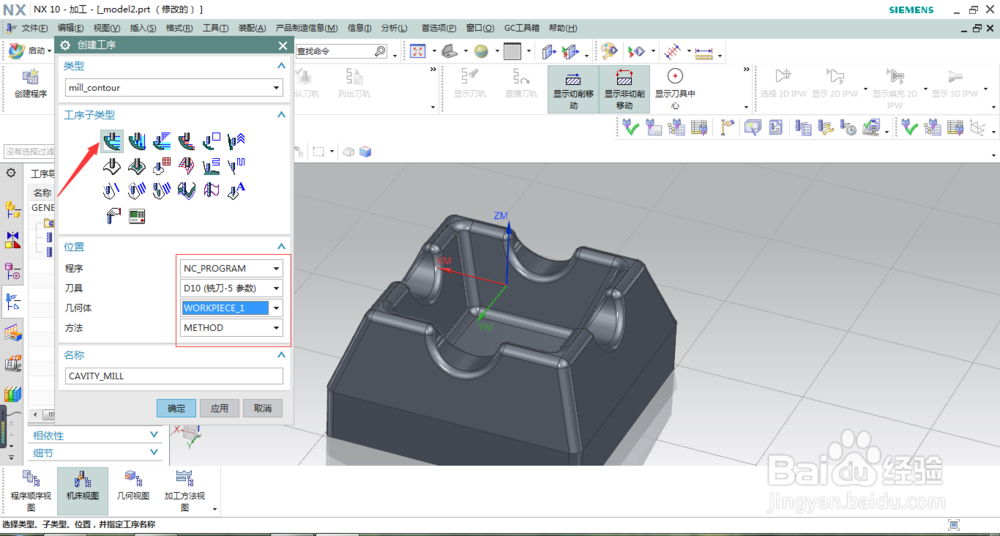Open the 帮助(H) menu

(x=563, y=28)
